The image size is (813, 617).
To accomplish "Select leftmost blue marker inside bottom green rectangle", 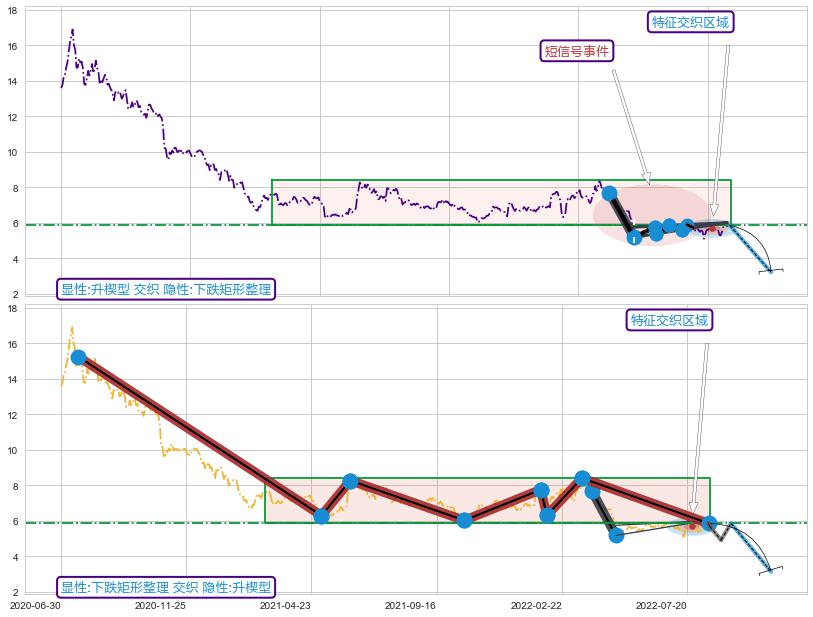I will coord(321,516).
